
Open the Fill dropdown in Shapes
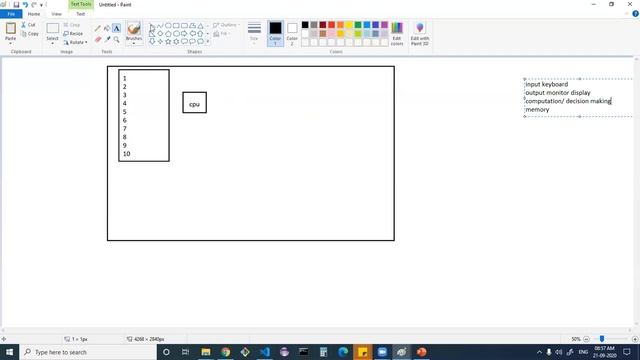coord(221,34)
